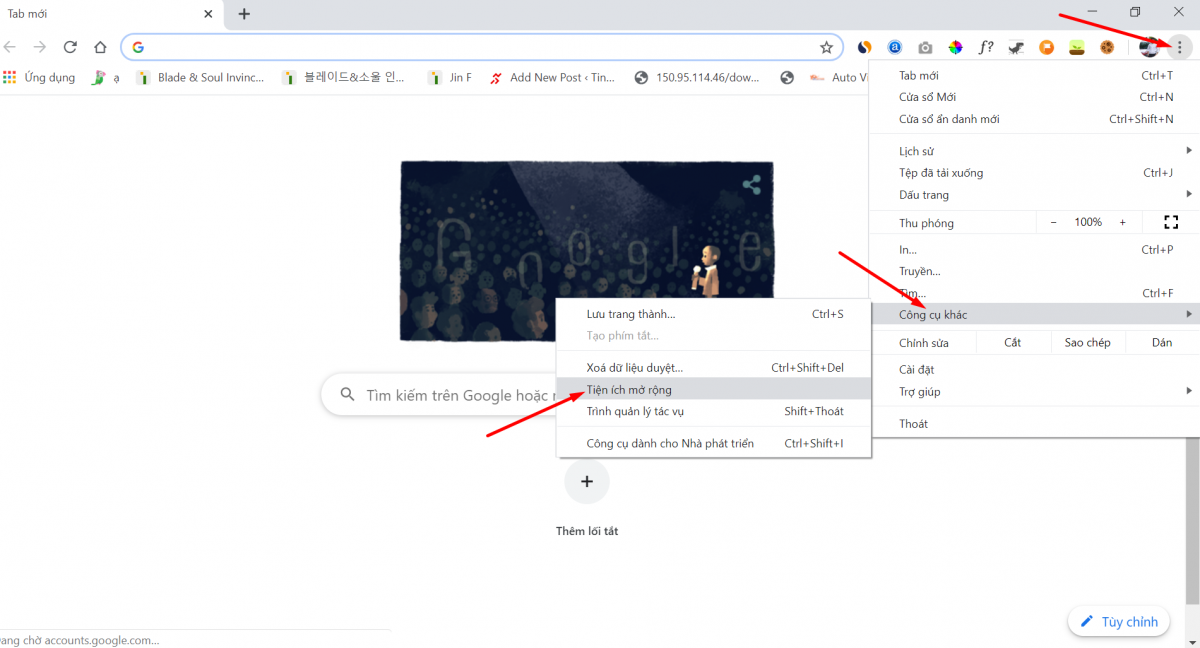This screenshot has width=1200, height=648.
Task: Open 'Cài đặt' settings
Action: pos(1034,369)
